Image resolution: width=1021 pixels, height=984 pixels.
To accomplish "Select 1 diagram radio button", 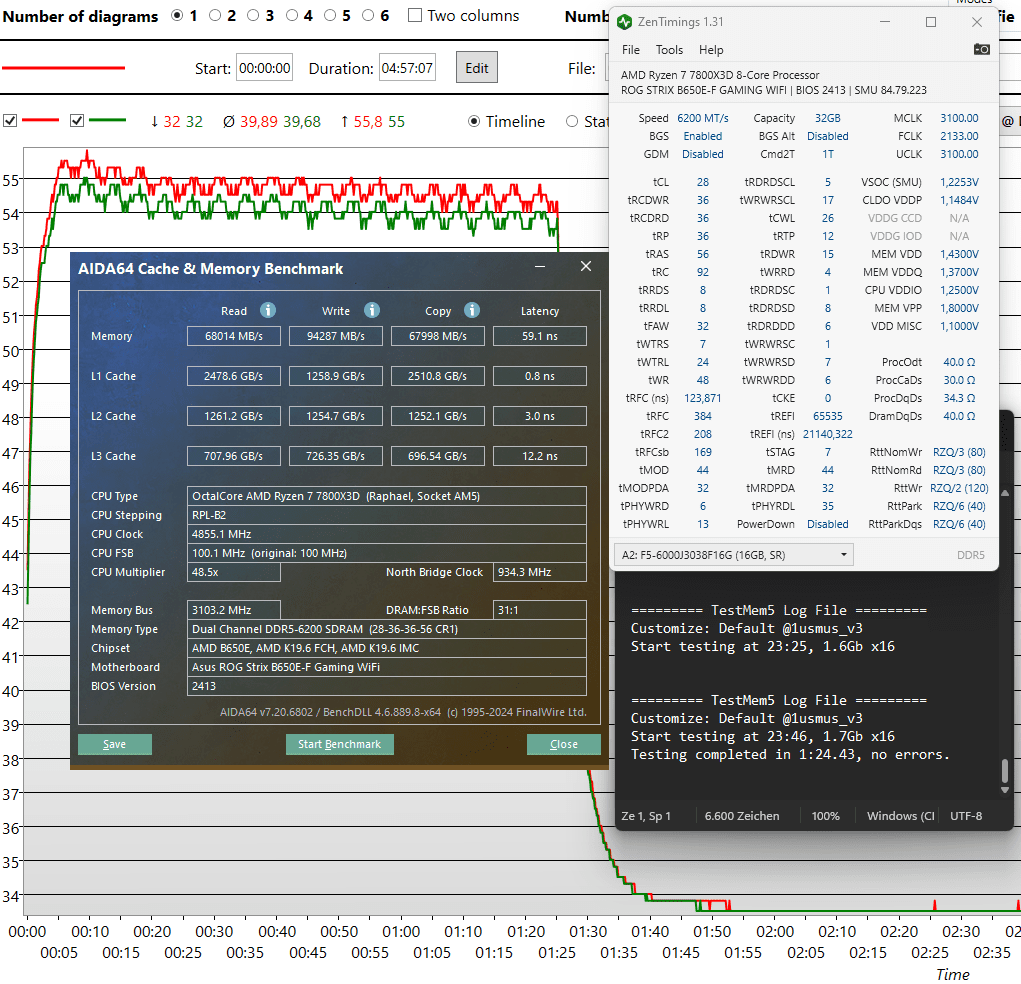I will pos(177,16).
